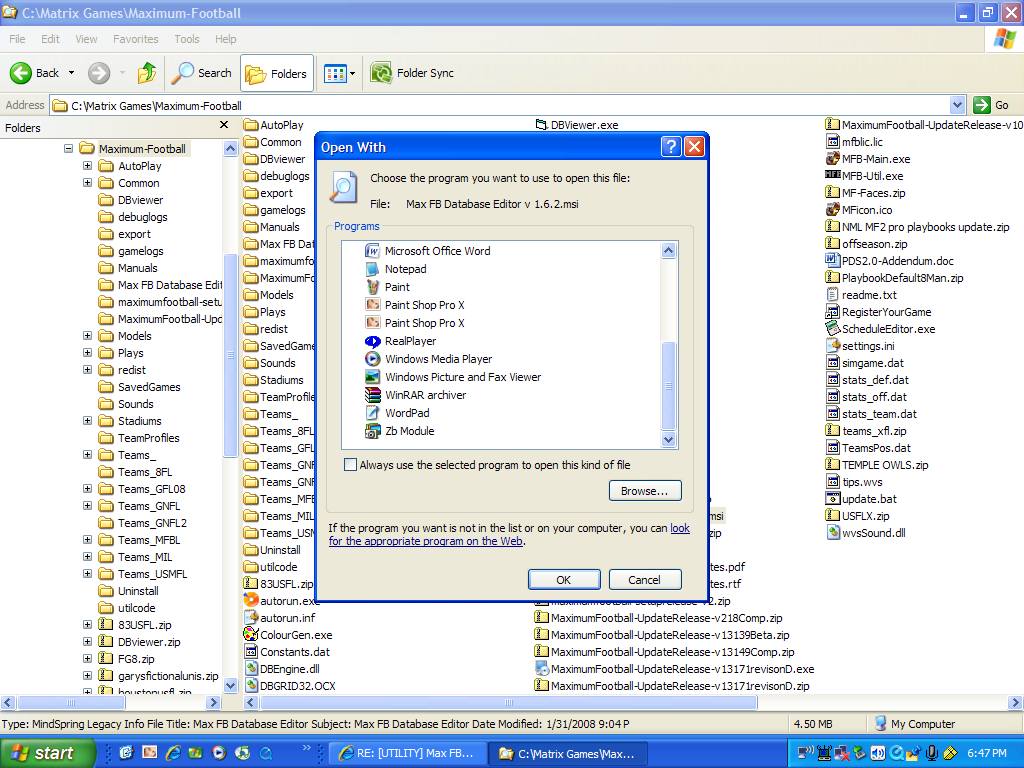Select MFB-Main.exe file icon
The height and width of the screenshot is (768, 1024).
832,159
